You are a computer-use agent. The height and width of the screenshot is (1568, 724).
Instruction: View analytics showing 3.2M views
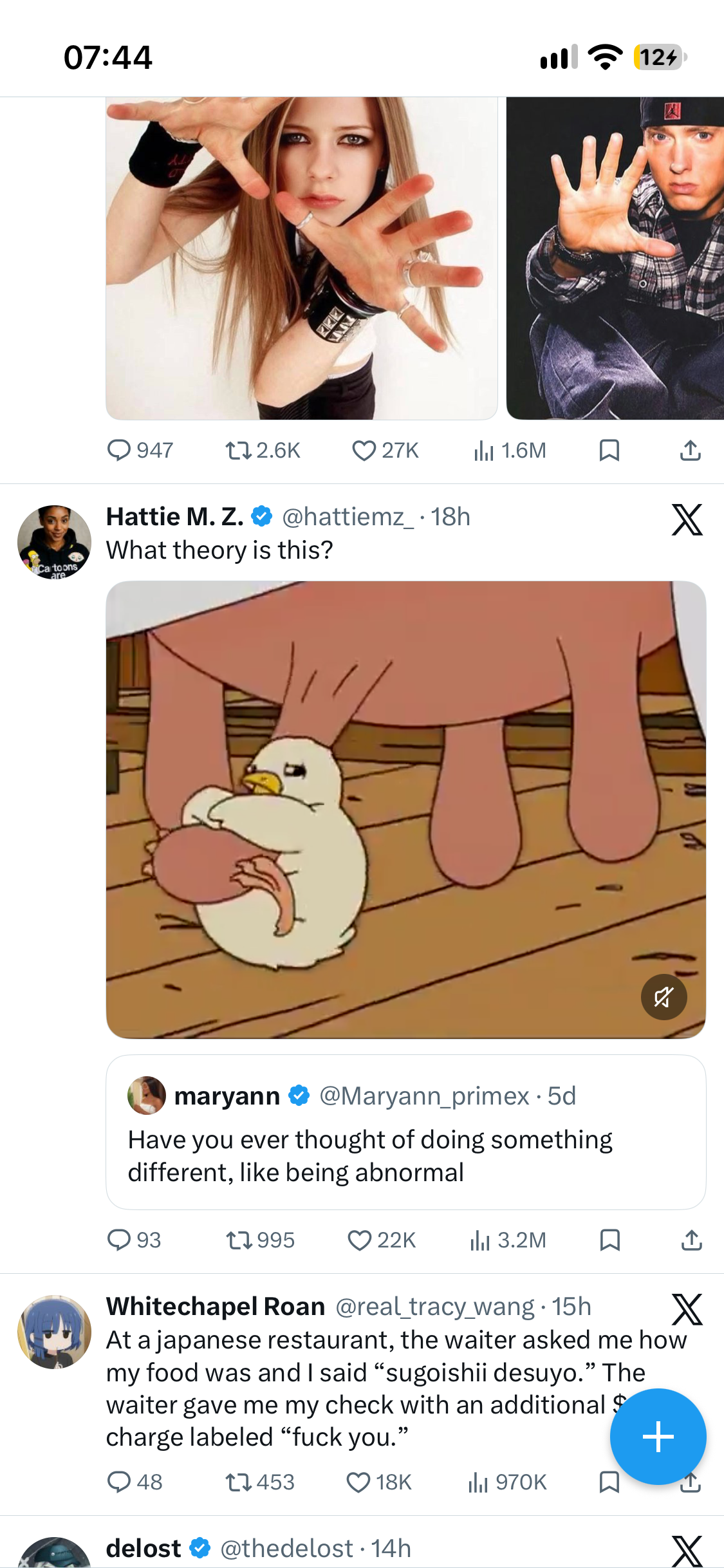click(x=508, y=1240)
